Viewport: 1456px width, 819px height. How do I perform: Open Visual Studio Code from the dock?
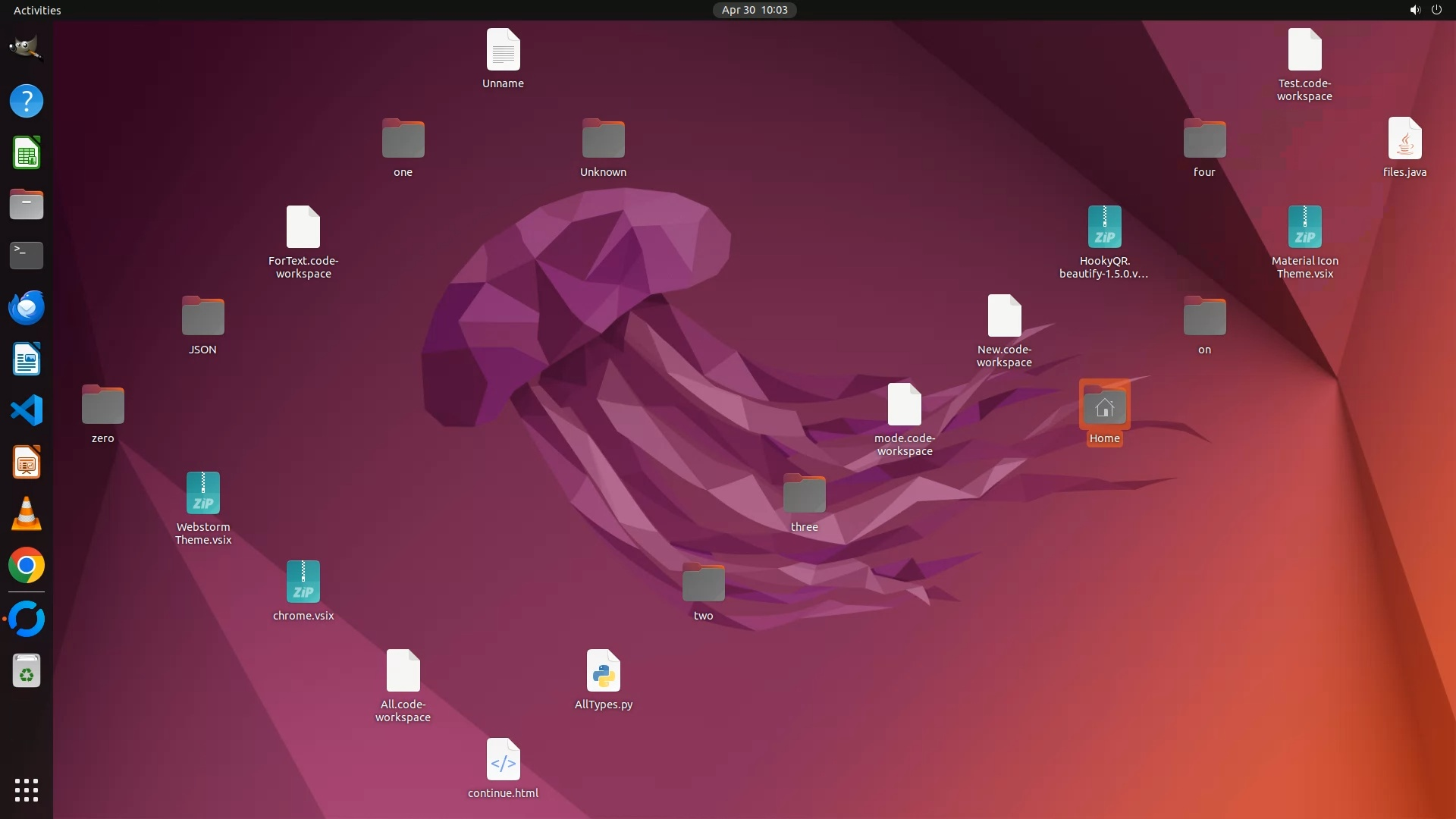point(27,410)
